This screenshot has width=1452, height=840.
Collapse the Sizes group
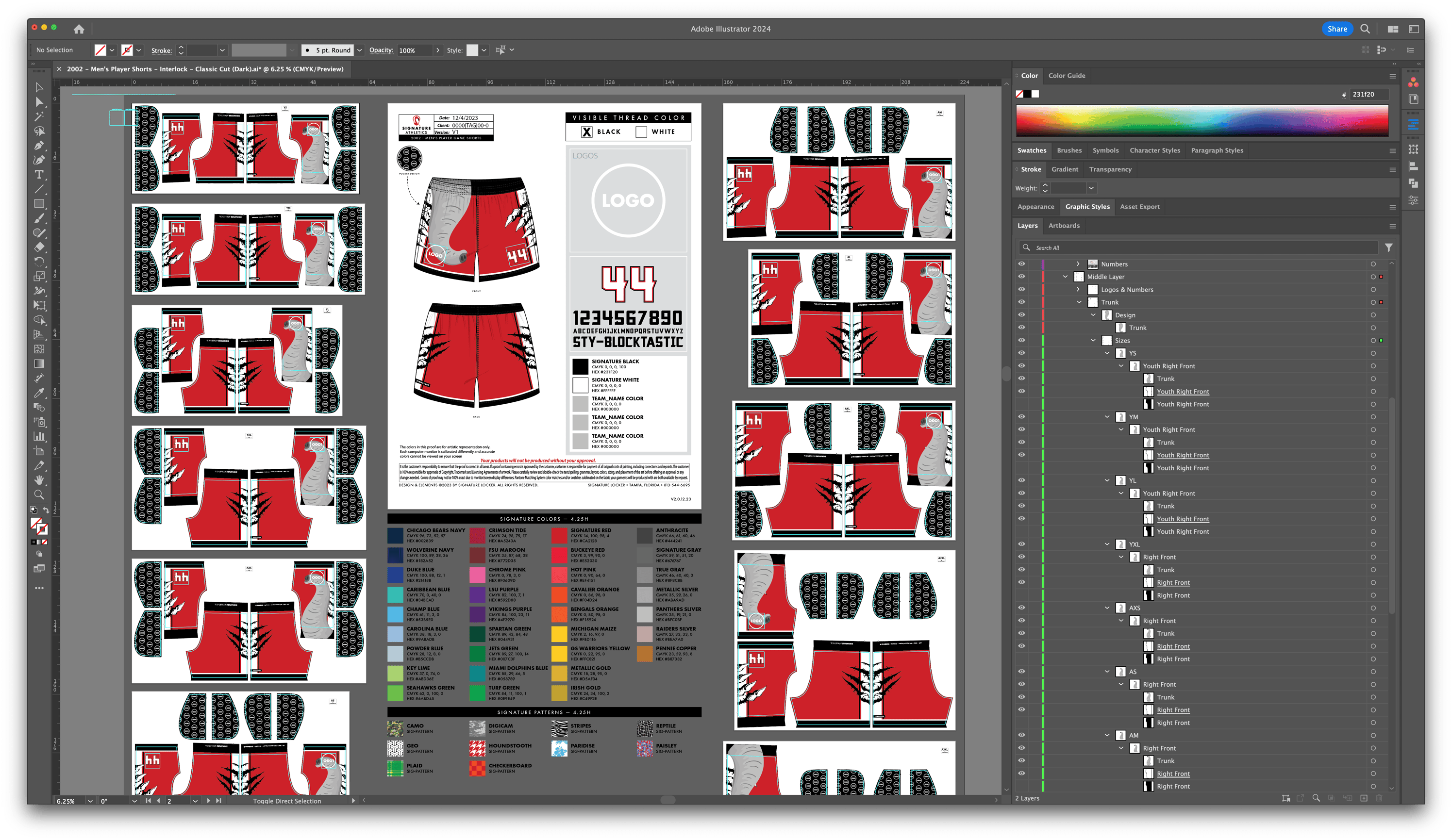(1093, 340)
